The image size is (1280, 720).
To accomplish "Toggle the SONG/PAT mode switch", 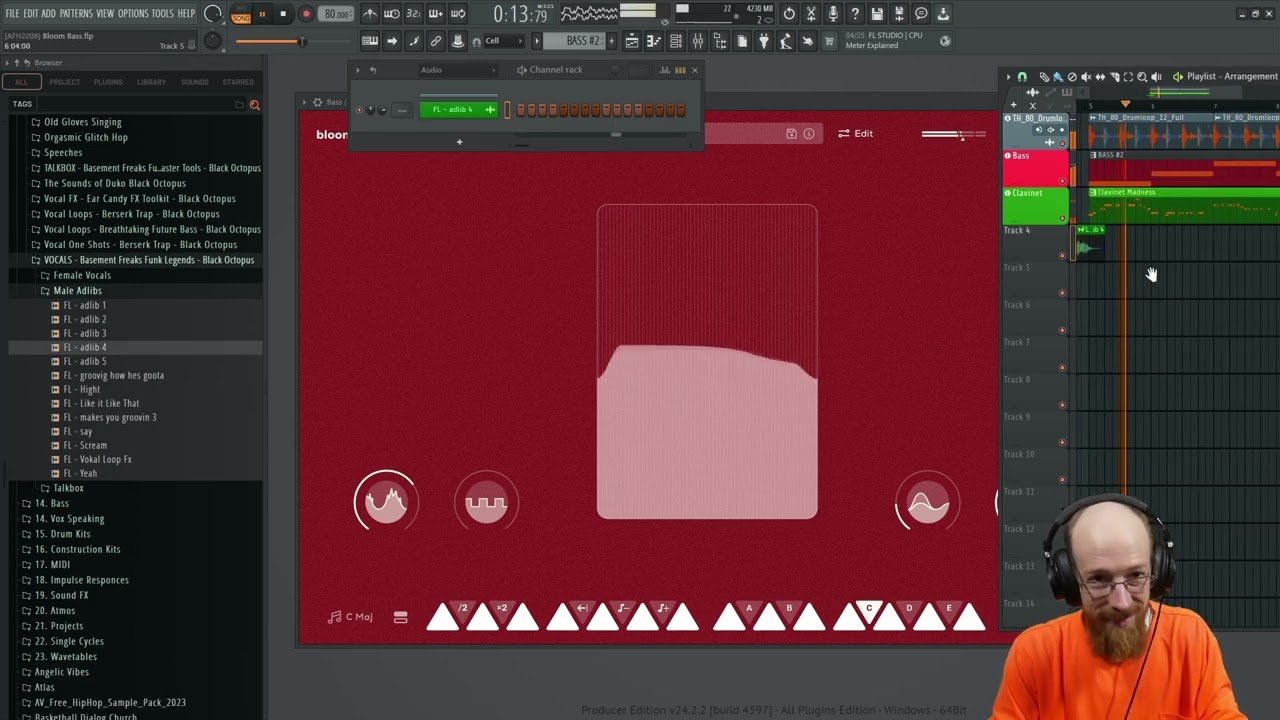I will [241, 14].
